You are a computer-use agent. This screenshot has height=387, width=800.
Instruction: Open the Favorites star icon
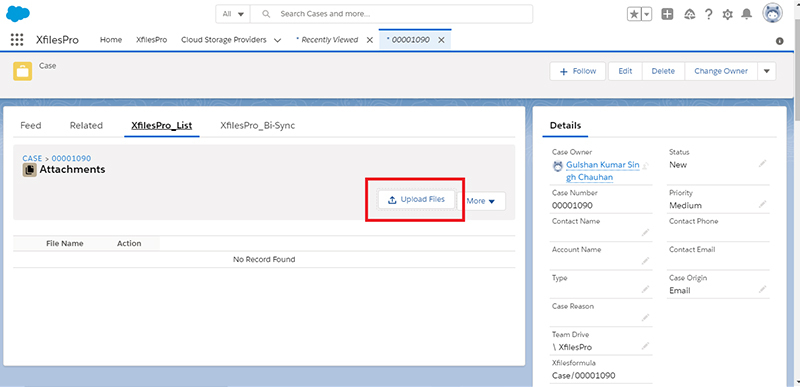tap(634, 14)
